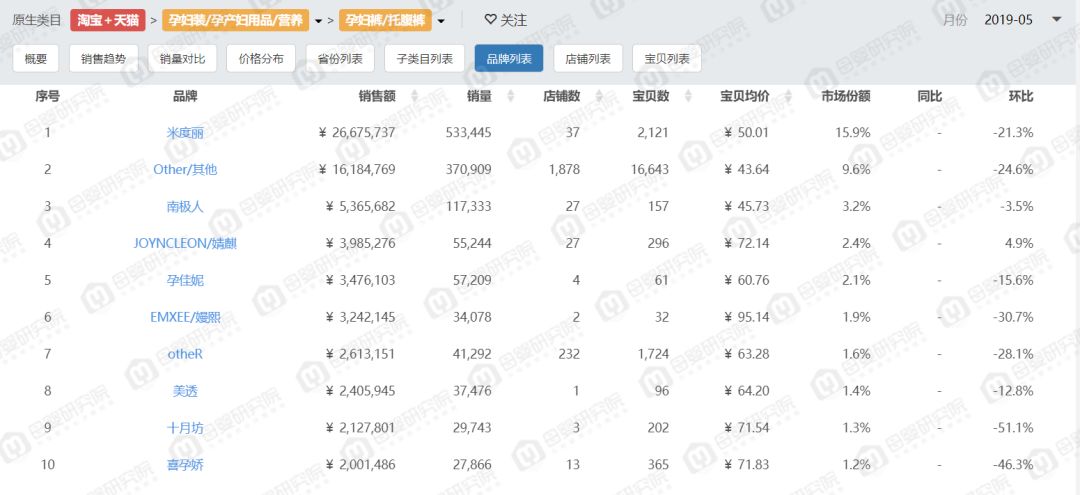Open the JOYNCLEON/婧麒 brand link
This screenshot has height=495, width=1080.
(x=185, y=243)
